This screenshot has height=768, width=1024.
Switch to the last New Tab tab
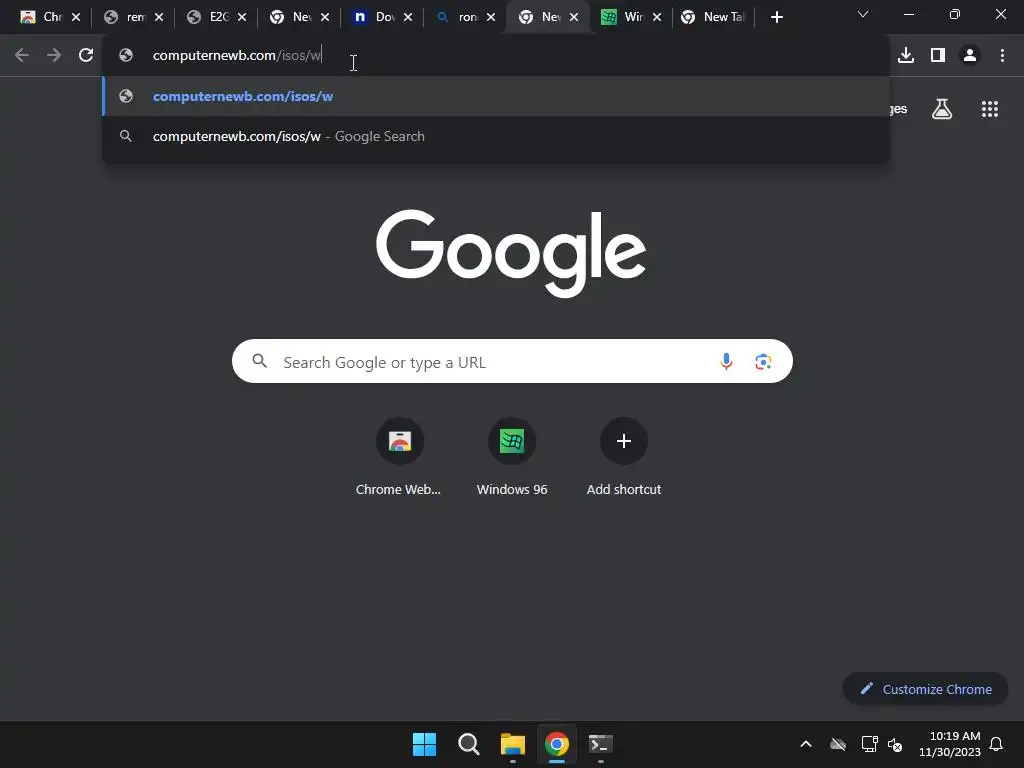[x=713, y=18]
